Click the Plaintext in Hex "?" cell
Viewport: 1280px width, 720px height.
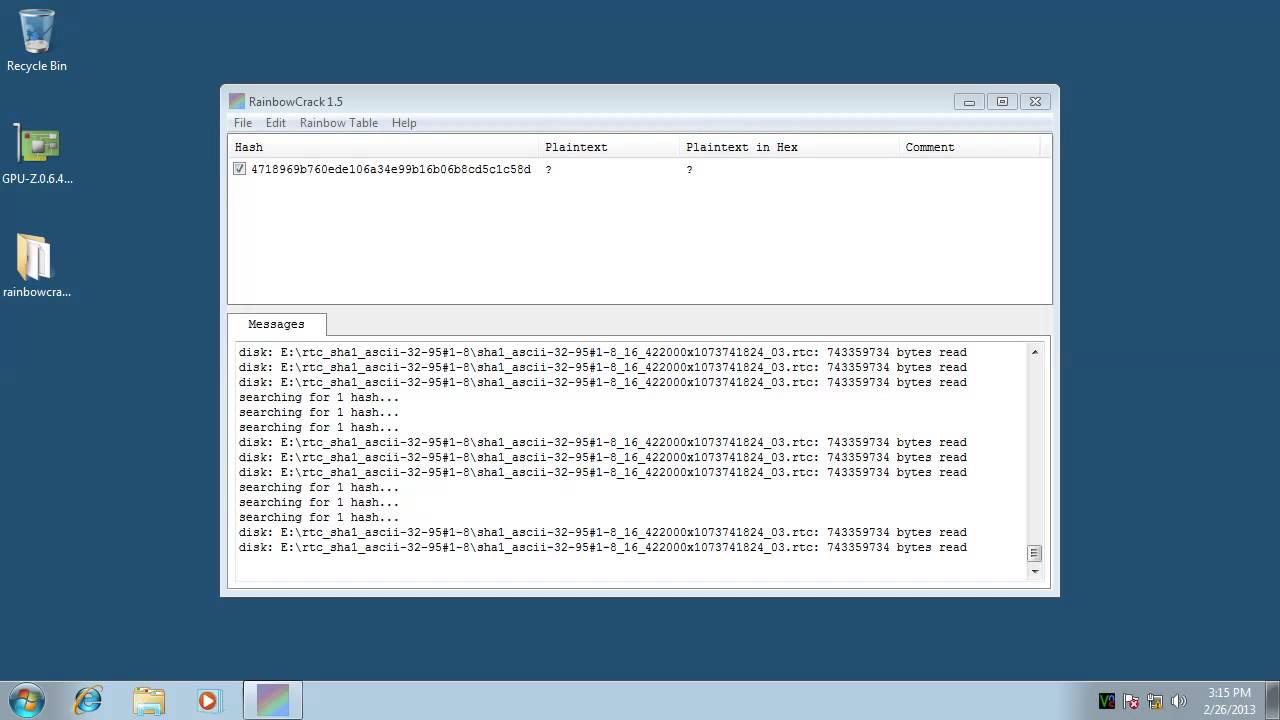point(689,169)
